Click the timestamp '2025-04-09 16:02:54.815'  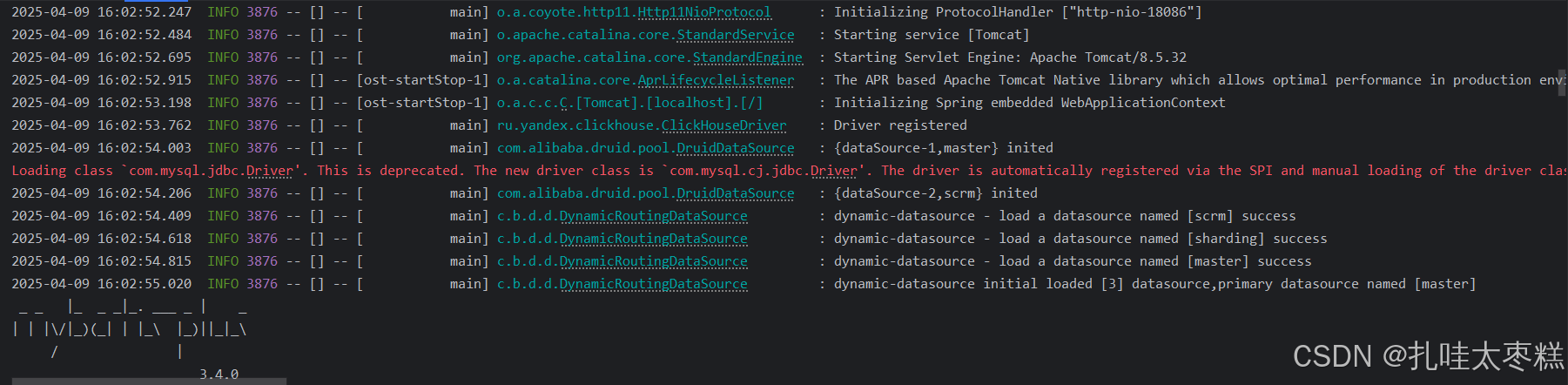click(x=101, y=261)
